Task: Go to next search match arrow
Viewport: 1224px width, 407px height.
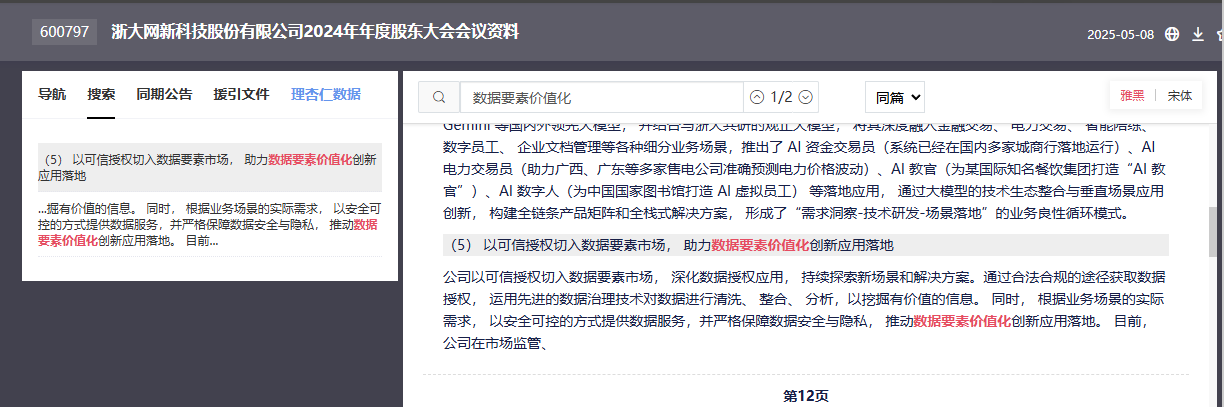Action: (805, 97)
